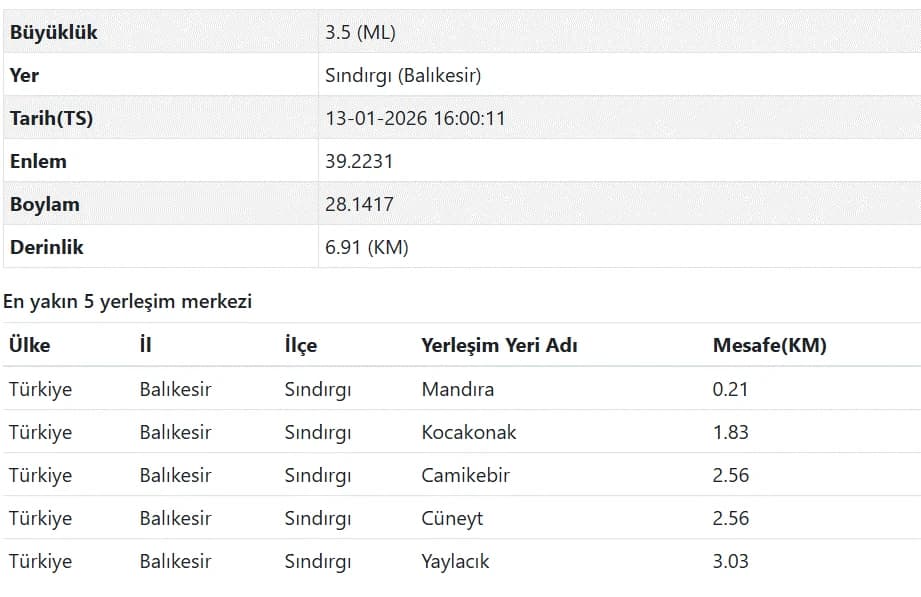The height and width of the screenshot is (597, 921).
Task: Select the latitude value 39.2231
Action: pyautogui.click(x=359, y=162)
